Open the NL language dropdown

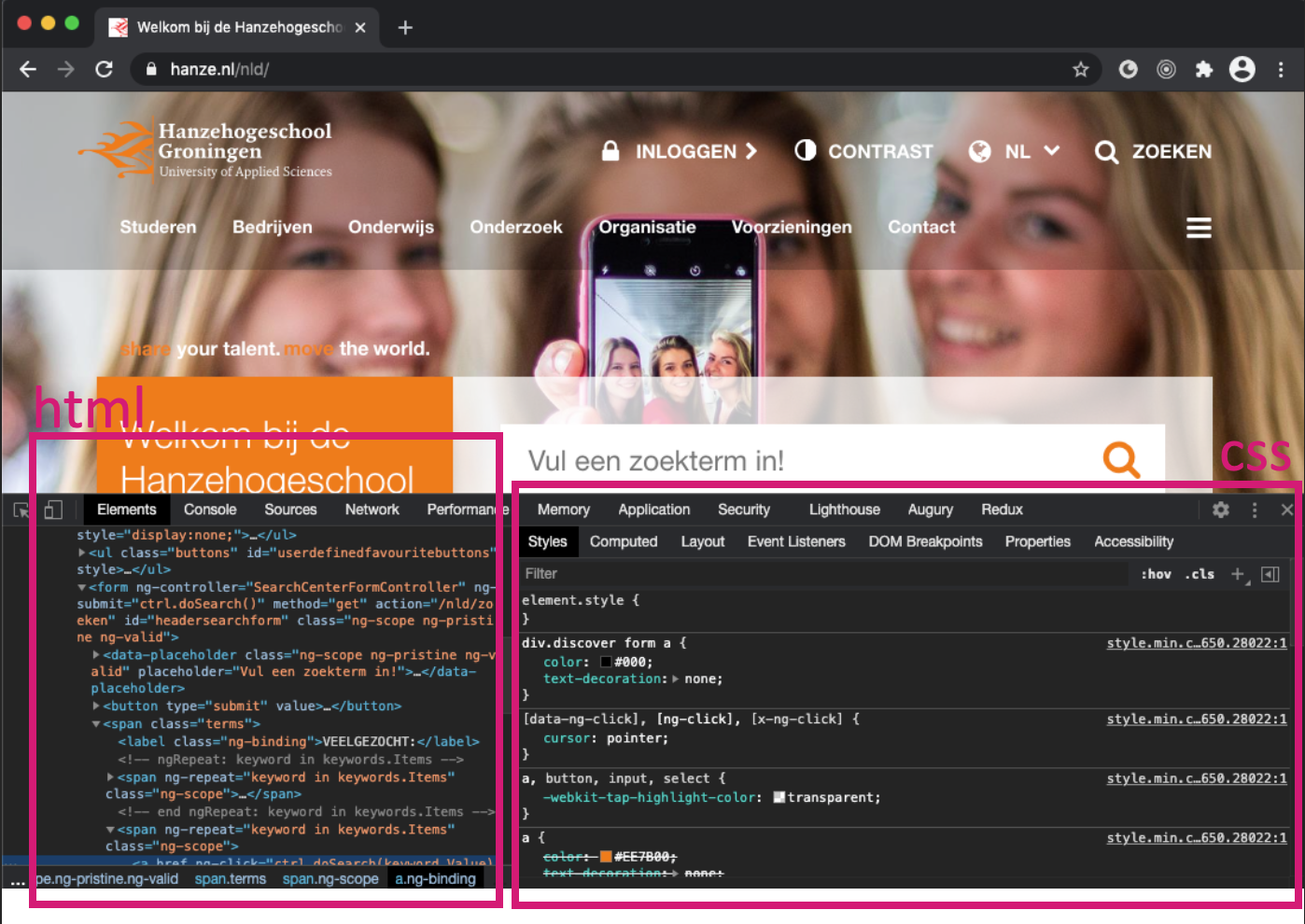(1015, 151)
